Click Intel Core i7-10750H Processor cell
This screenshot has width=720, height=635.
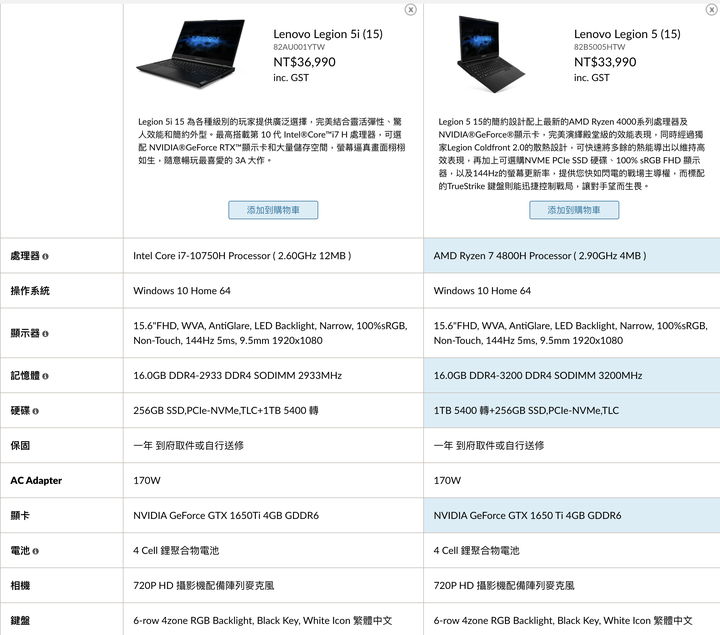point(273,256)
